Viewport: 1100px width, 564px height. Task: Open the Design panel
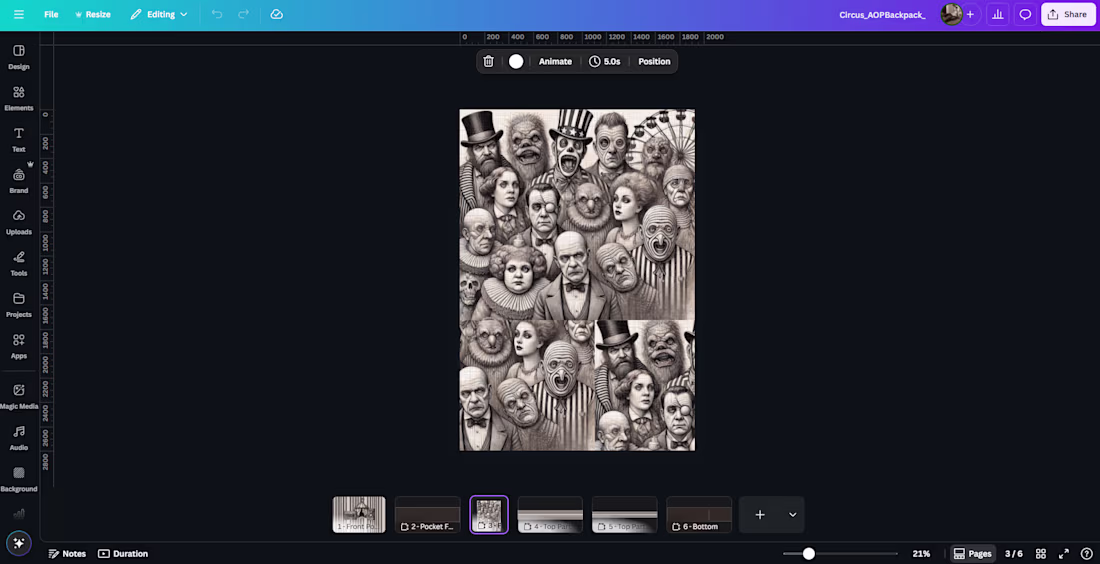(19, 58)
